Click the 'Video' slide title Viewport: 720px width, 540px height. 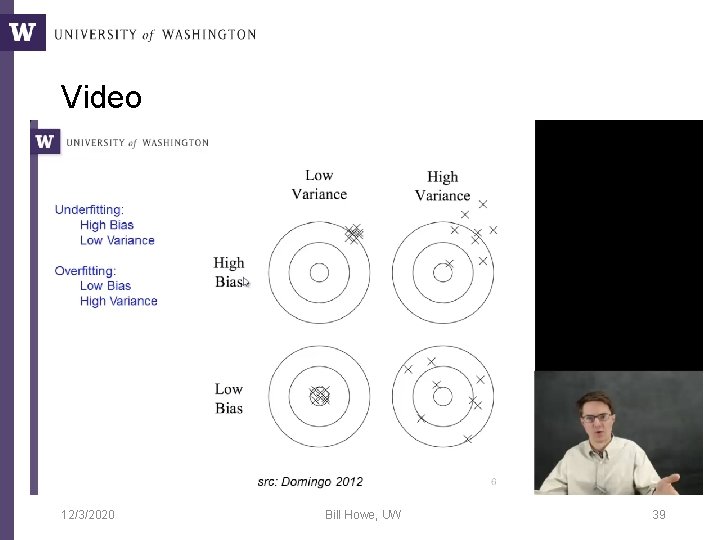pyautogui.click(x=101, y=97)
